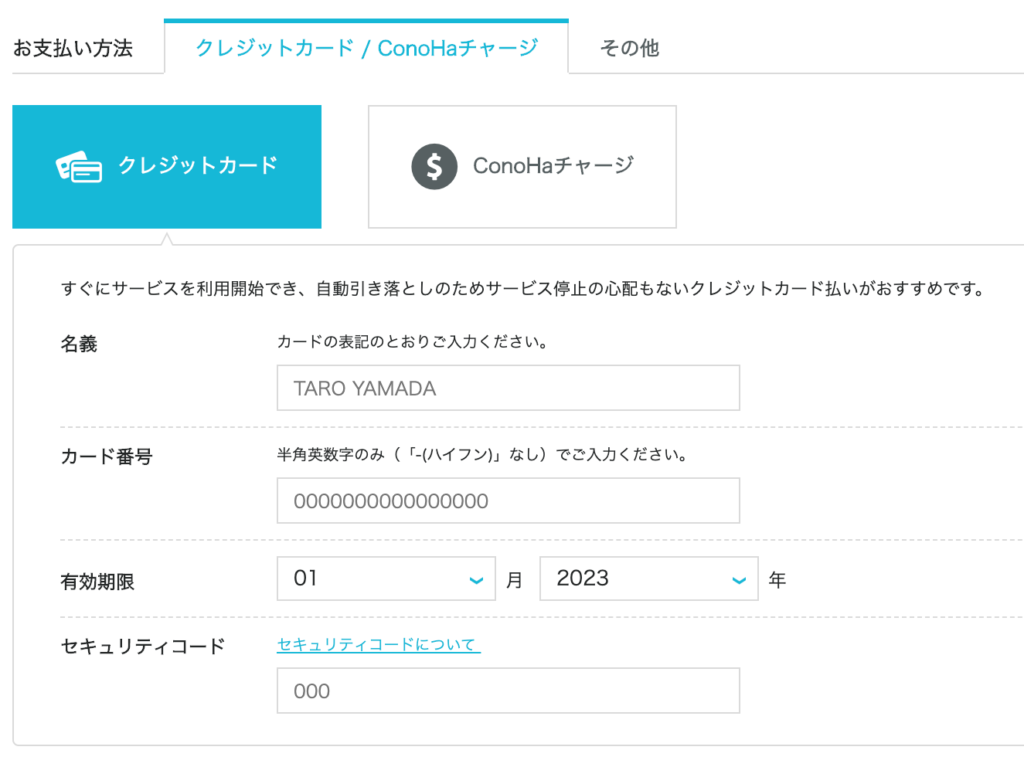Image resolution: width=1024 pixels, height=784 pixels.
Task: Open the お支払い方法 tab
Action: tap(73, 48)
